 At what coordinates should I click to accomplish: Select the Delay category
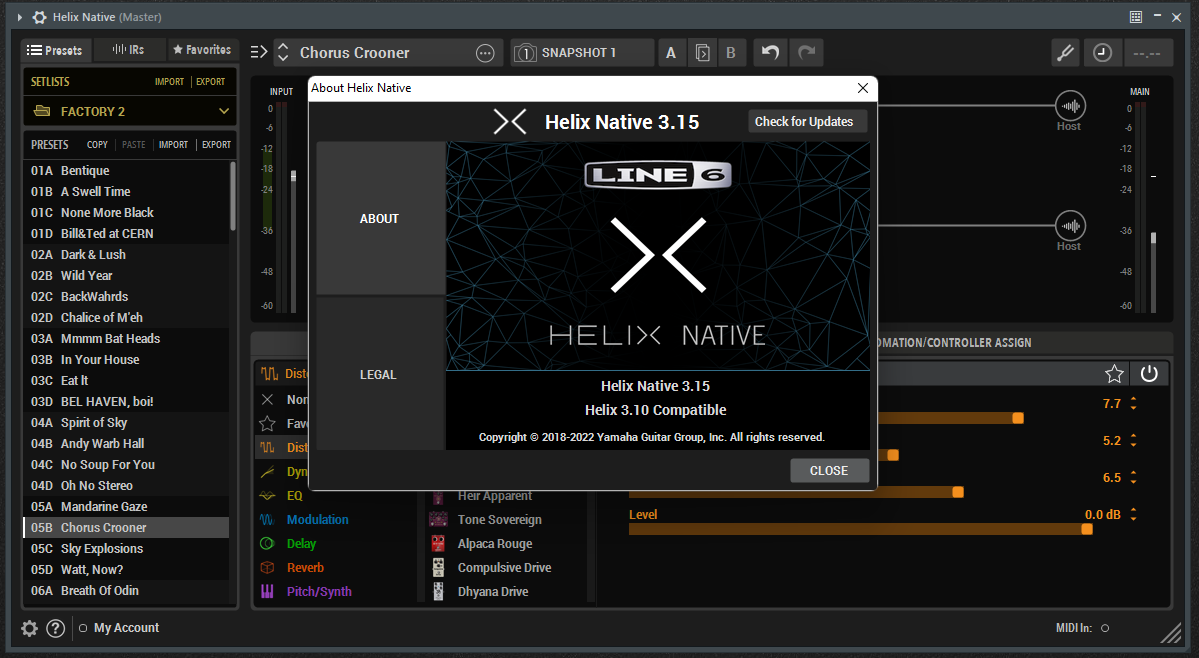pyautogui.click(x=301, y=543)
